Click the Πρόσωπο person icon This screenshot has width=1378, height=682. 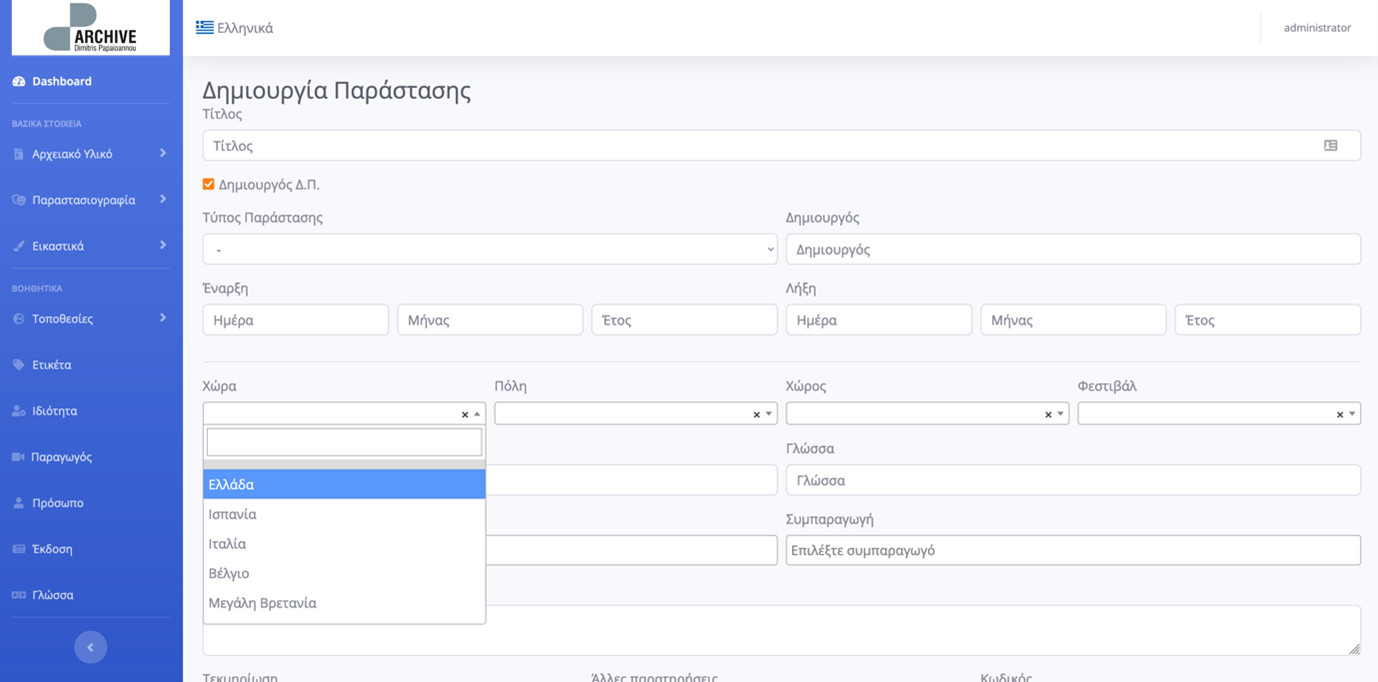tap(18, 503)
